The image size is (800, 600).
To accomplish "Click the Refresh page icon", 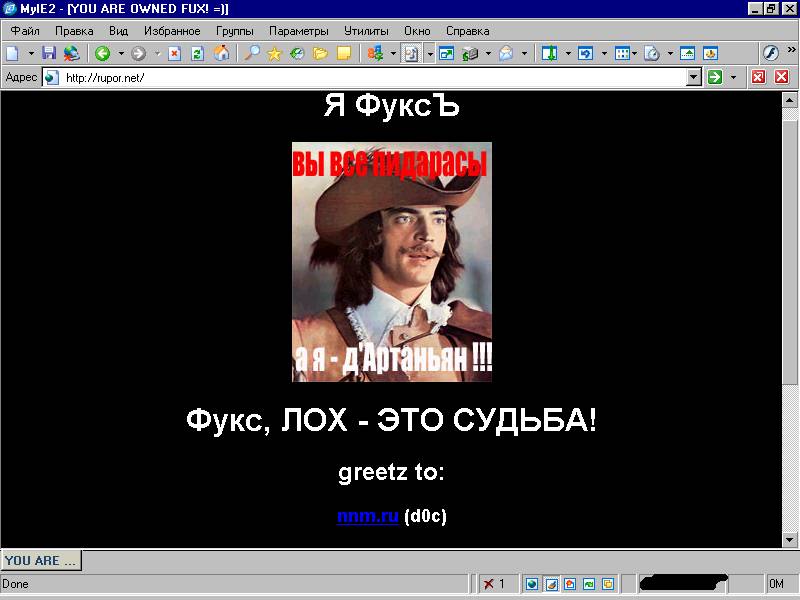I will click(198, 54).
